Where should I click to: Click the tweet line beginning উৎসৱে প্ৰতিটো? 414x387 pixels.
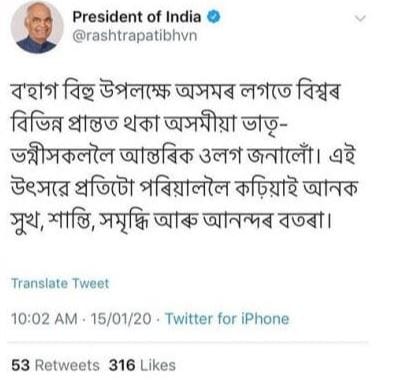[x=184, y=189]
